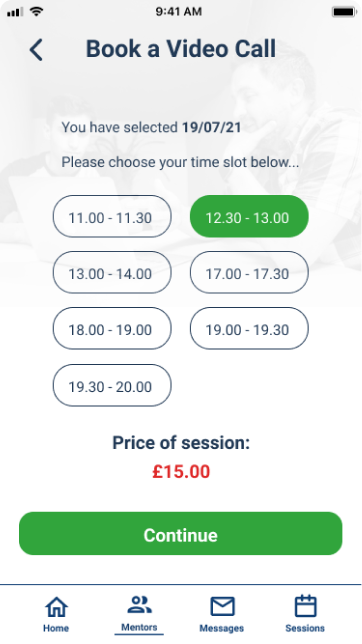Viewport: 362px width, 644px height.
Task: Tap the back arrow icon
Action: coord(36,50)
